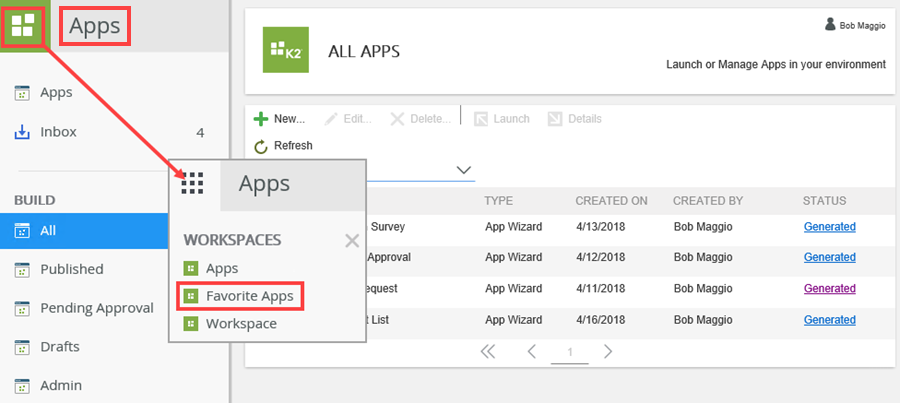Viewport: 900px width, 403px height.
Task: Open the Published apps view in sidebar
Action: tap(71, 269)
